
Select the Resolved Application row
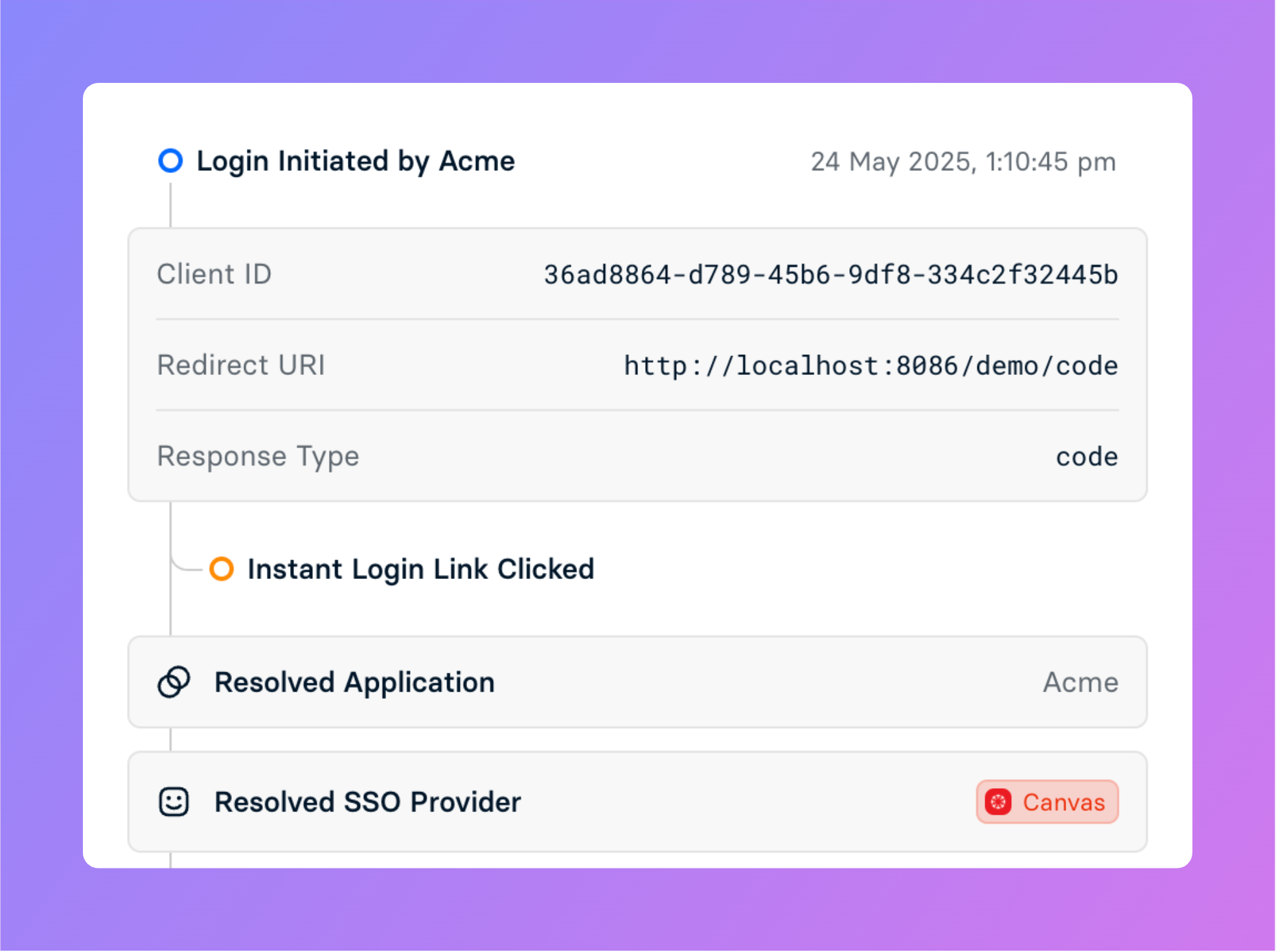pyautogui.click(x=638, y=682)
